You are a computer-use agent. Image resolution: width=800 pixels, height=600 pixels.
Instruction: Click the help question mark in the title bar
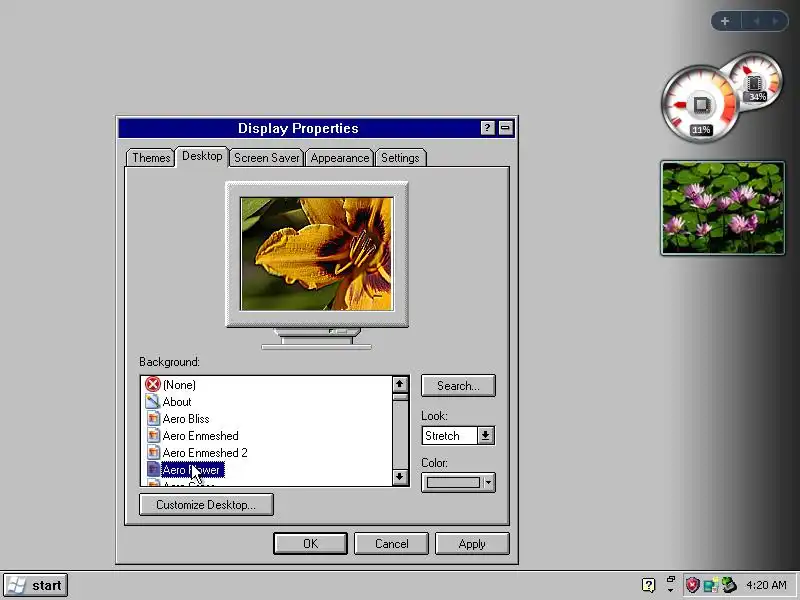coord(487,128)
